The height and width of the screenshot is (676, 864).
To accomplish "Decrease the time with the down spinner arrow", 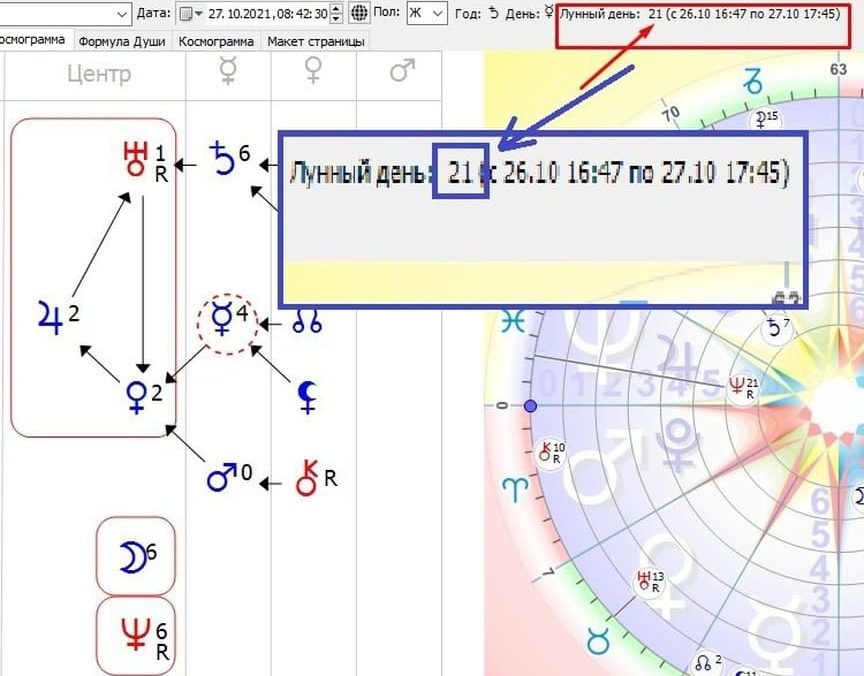I will pyautogui.click(x=337, y=18).
